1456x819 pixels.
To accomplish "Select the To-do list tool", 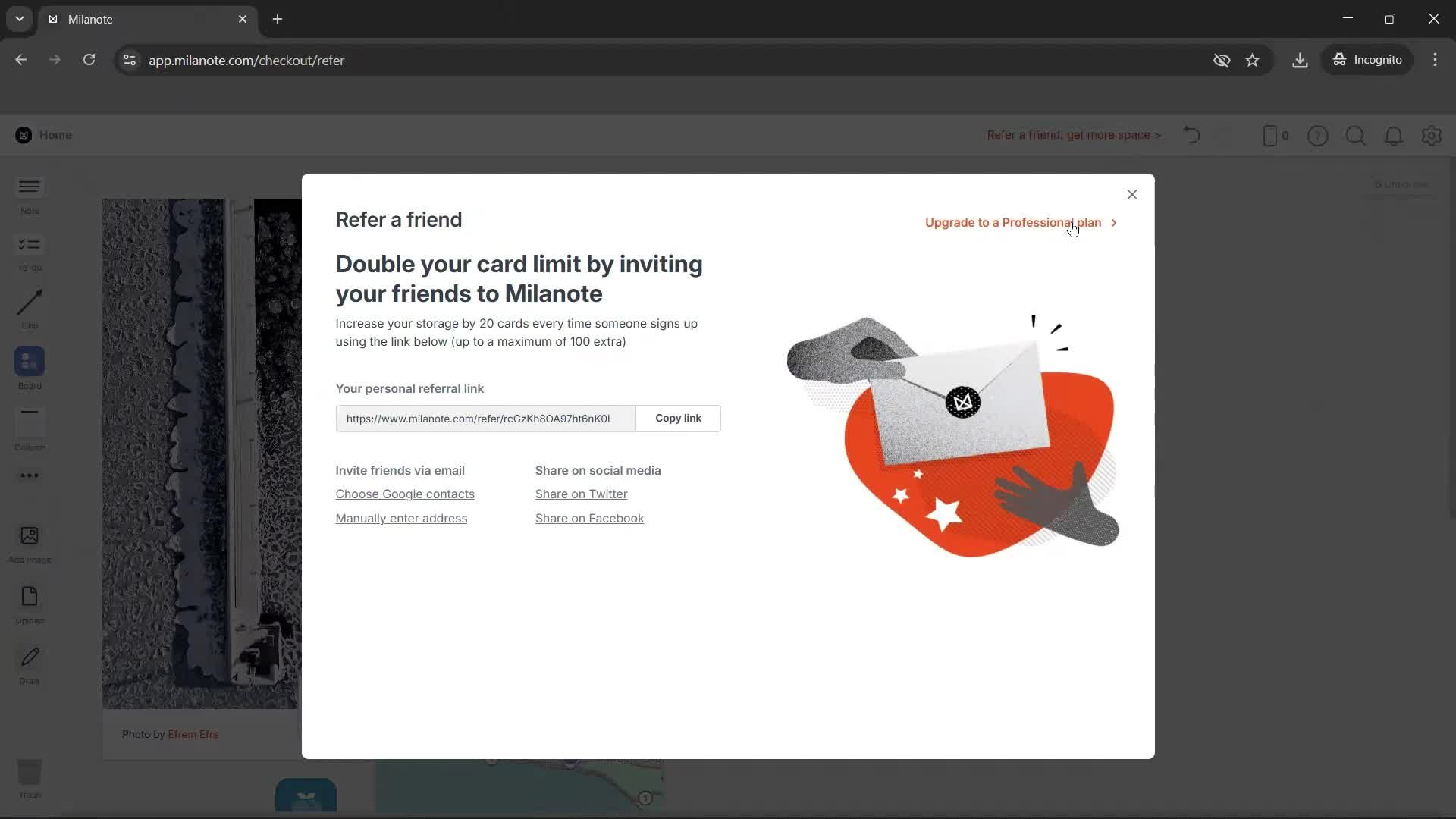I will 30,245.
